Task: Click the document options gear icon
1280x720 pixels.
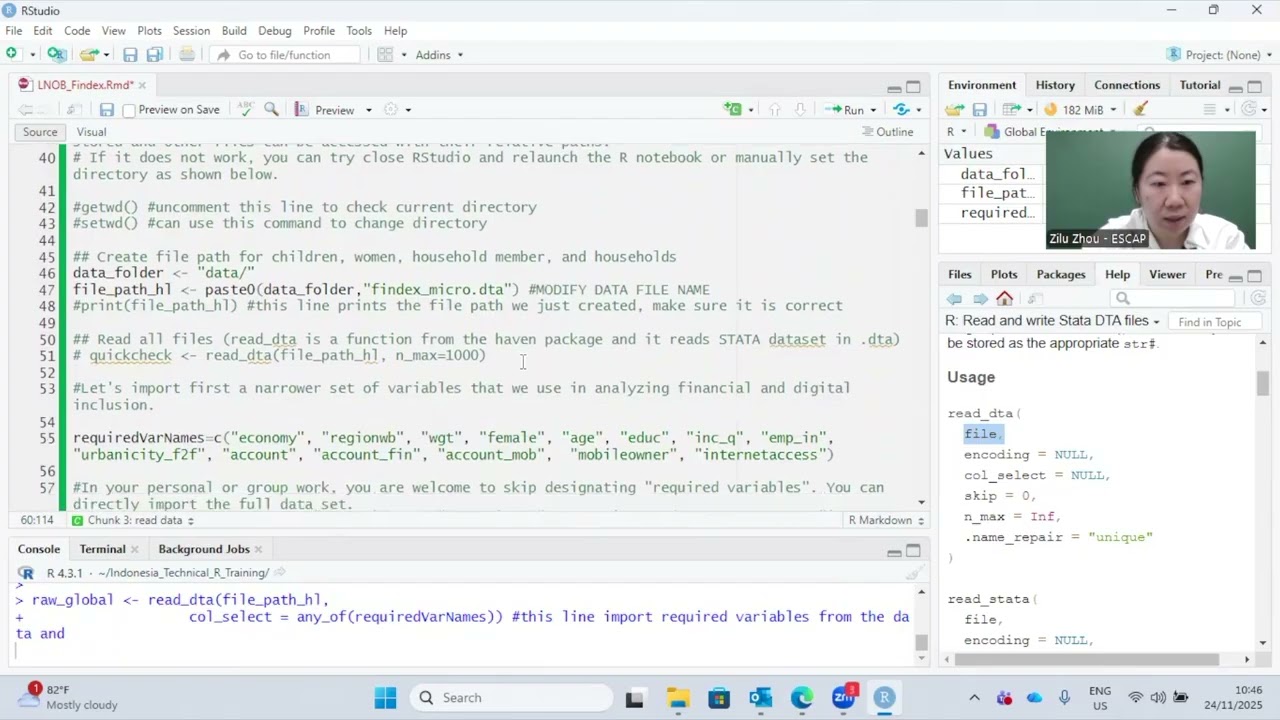Action: tap(391, 109)
